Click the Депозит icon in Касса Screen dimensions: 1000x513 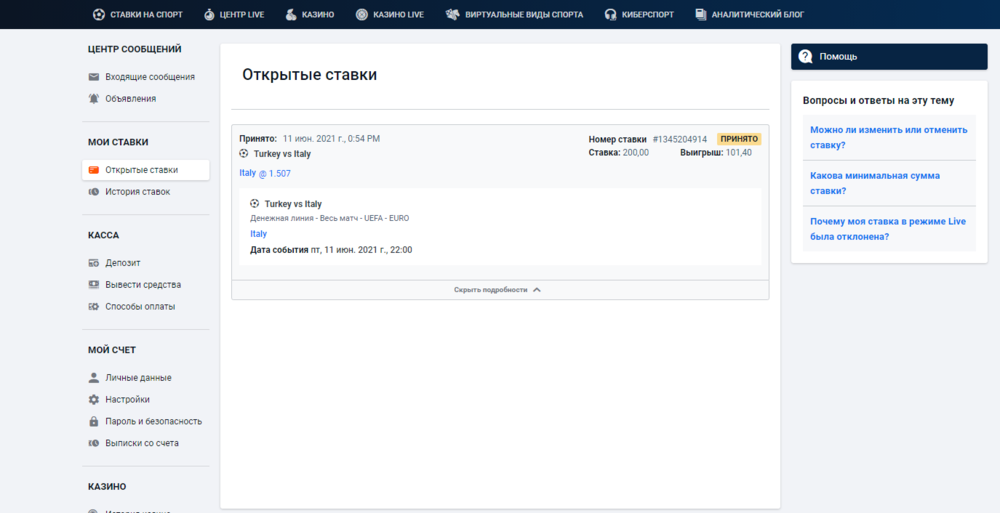(94, 263)
